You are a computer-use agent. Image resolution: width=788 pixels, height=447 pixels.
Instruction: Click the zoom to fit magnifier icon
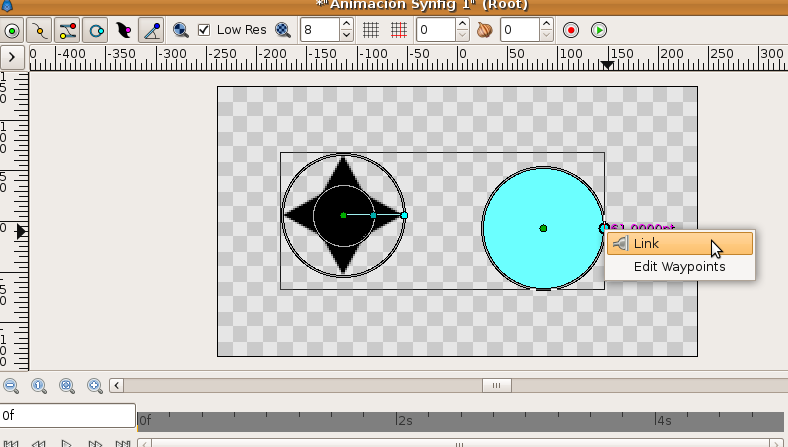click(67, 386)
